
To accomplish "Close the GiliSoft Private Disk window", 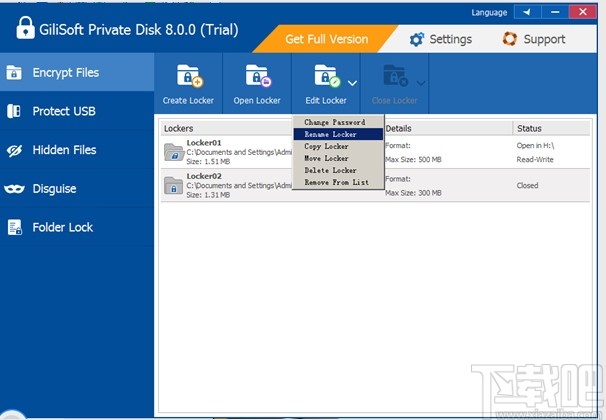I will (583, 12).
